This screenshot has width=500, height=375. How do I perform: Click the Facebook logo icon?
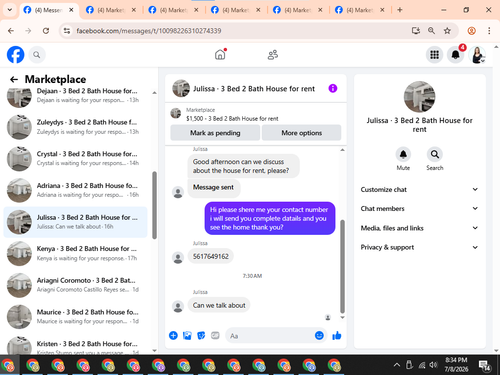point(16,55)
